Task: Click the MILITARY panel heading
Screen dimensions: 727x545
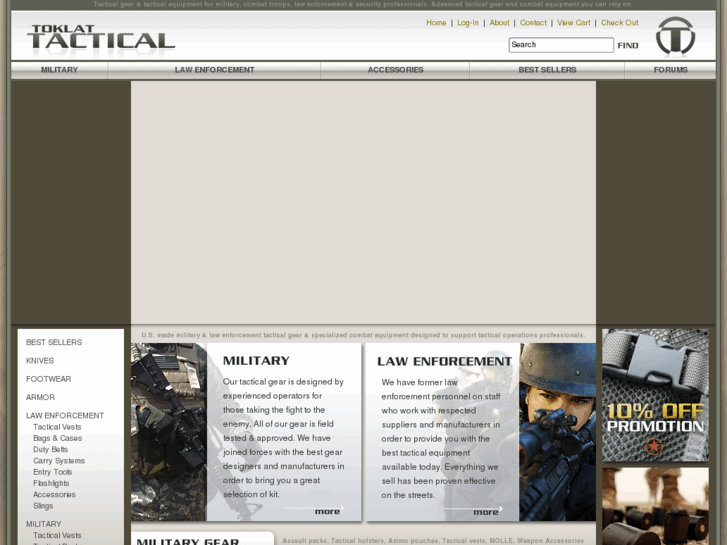Action: [x=256, y=361]
